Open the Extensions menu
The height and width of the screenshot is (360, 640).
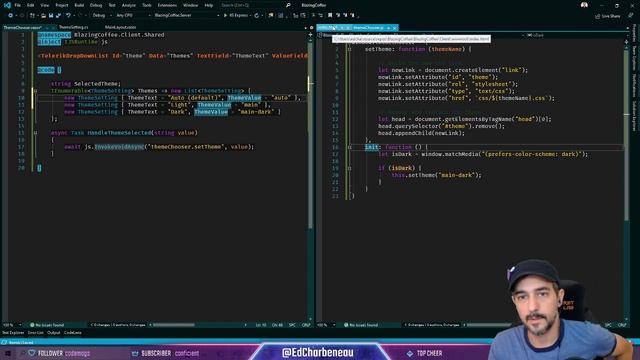pyautogui.click(x=167, y=5)
